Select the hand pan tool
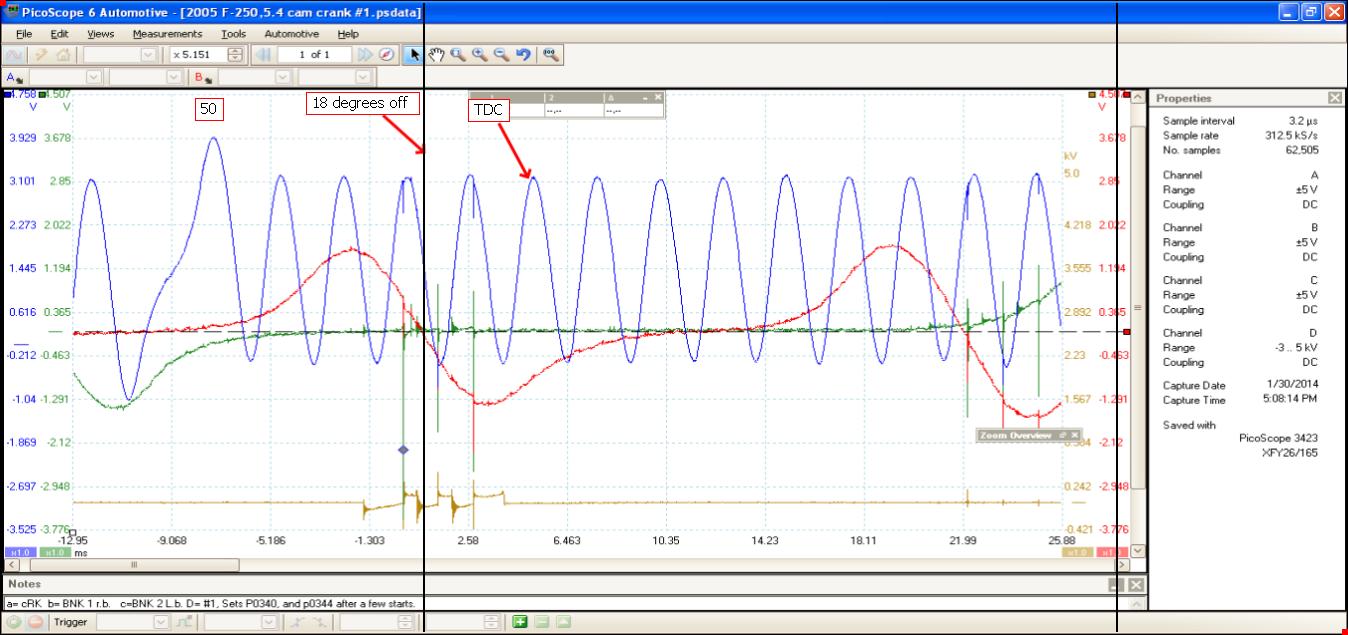This screenshot has height=635, width=1348. pos(436,55)
